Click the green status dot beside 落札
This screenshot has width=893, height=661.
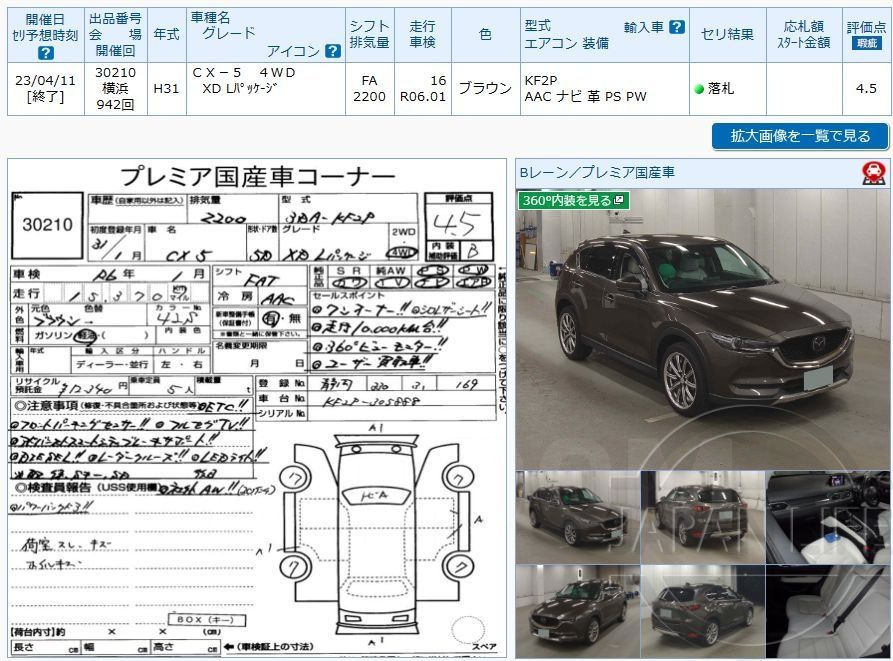pyautogui.click(x=700, y=88)
